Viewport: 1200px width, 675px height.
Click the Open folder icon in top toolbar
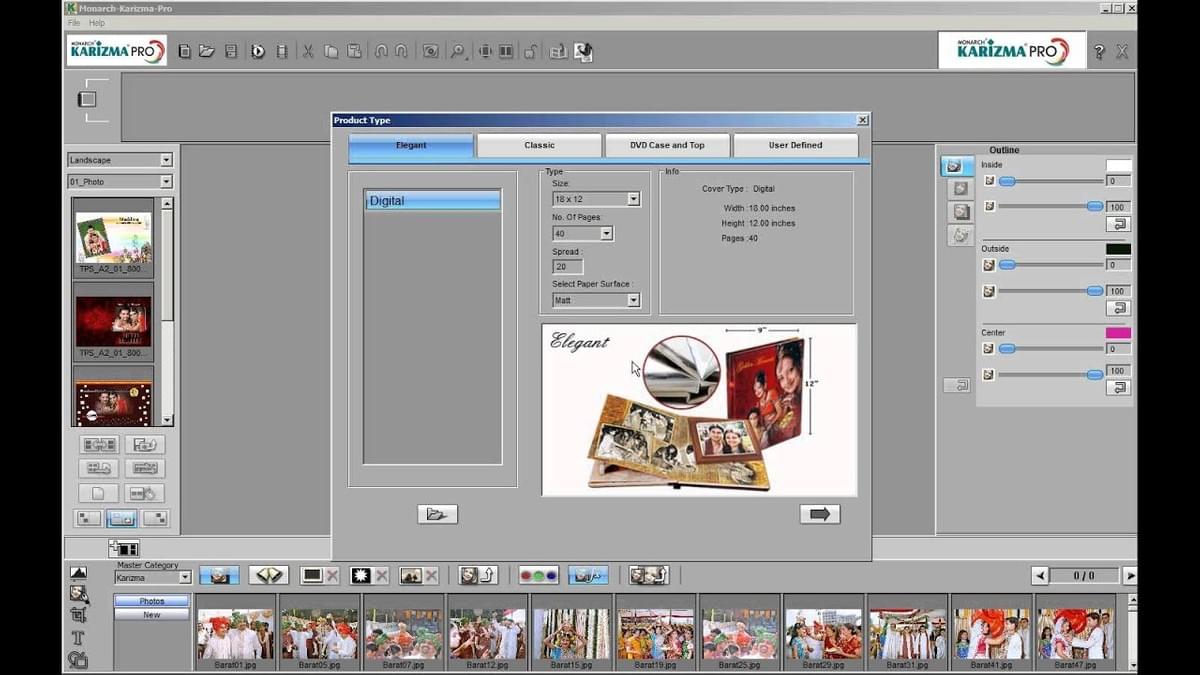(x=207, y=51)
